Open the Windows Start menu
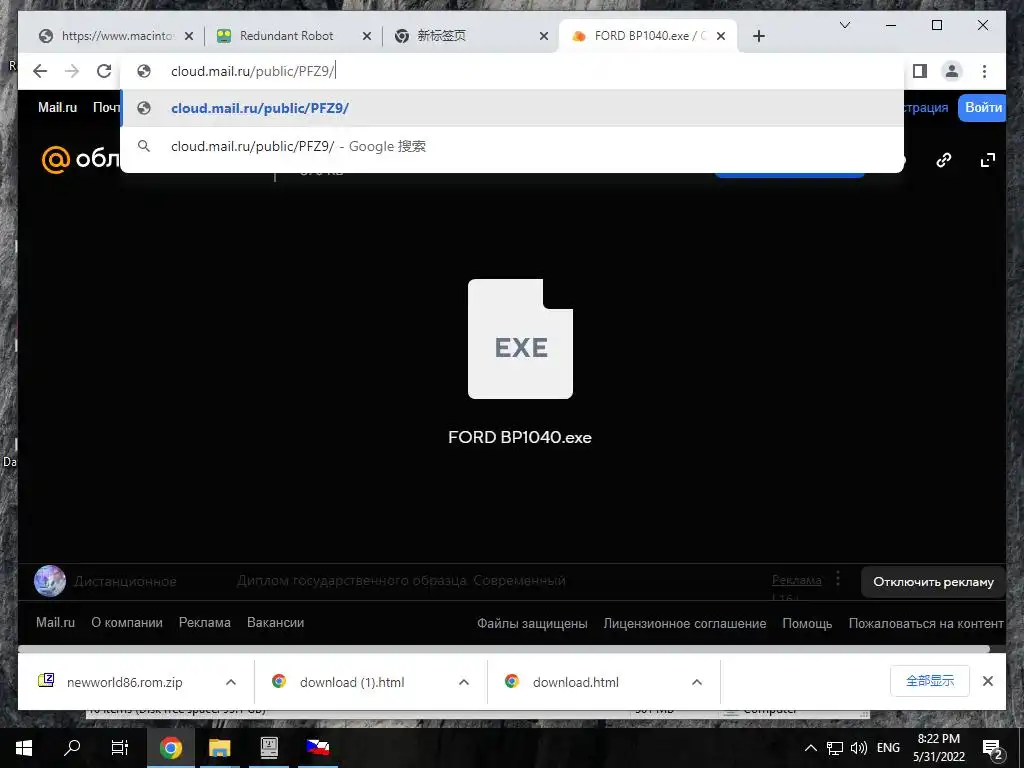The height and width of the screenshot is (768, 1024). click(24, 748)
